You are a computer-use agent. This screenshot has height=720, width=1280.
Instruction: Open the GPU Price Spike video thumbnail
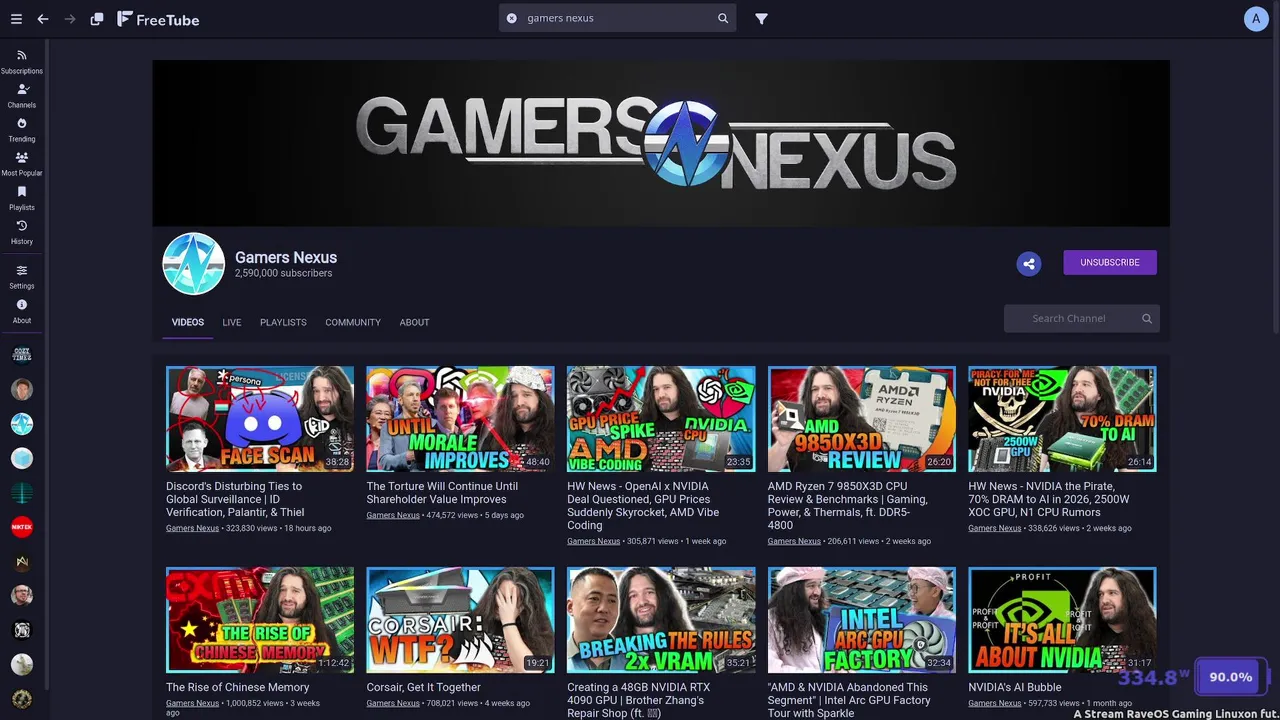pyautogui.click(x=661, y=419)
